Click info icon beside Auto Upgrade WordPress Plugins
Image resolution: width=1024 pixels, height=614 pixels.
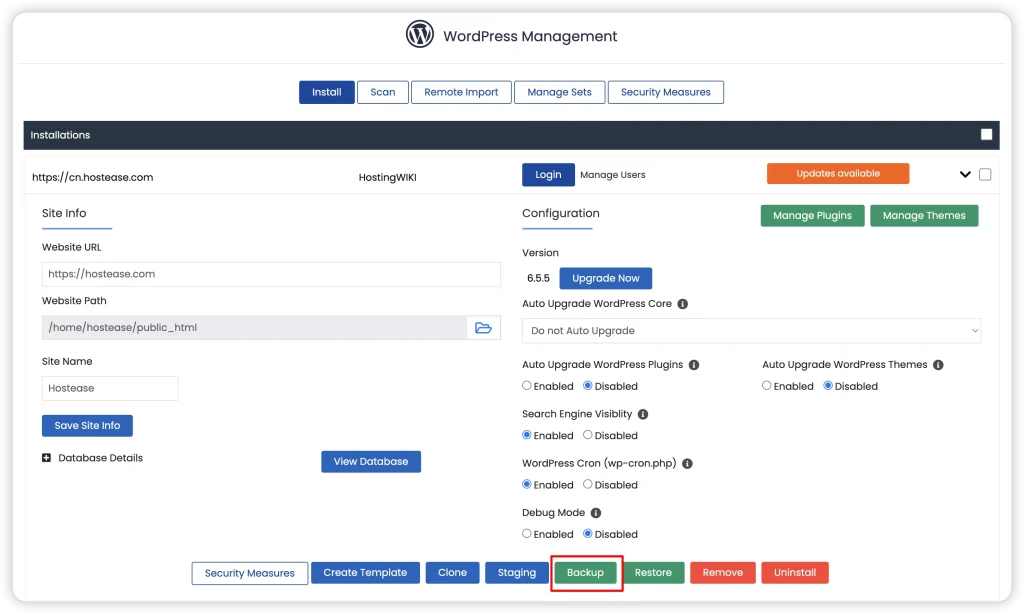click(x=693, y=365)
